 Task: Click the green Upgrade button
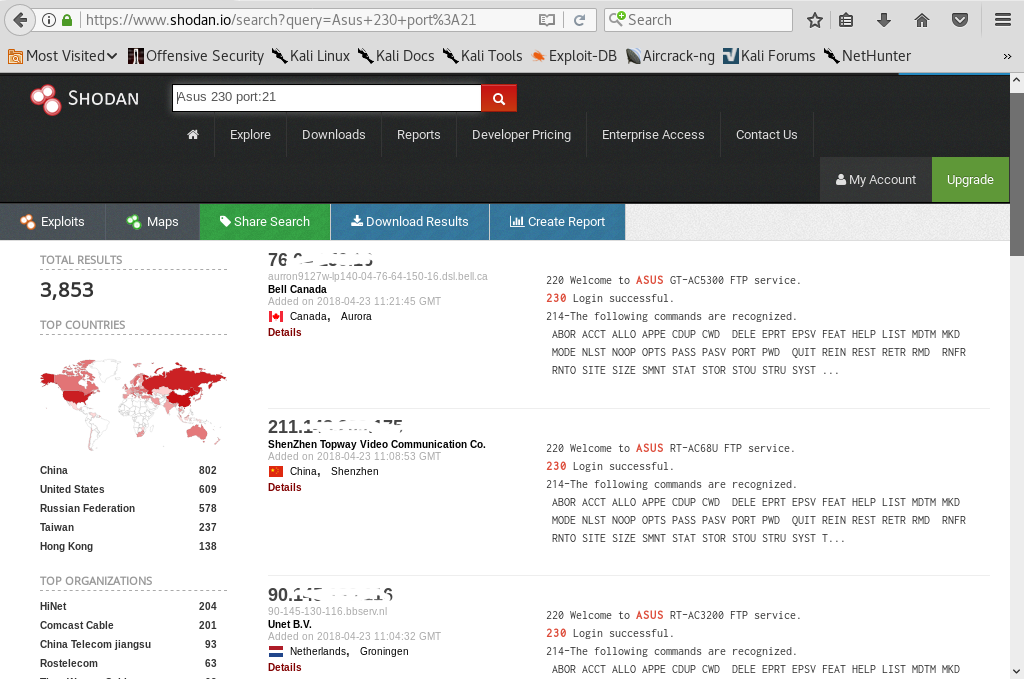(x=970, y=180)
